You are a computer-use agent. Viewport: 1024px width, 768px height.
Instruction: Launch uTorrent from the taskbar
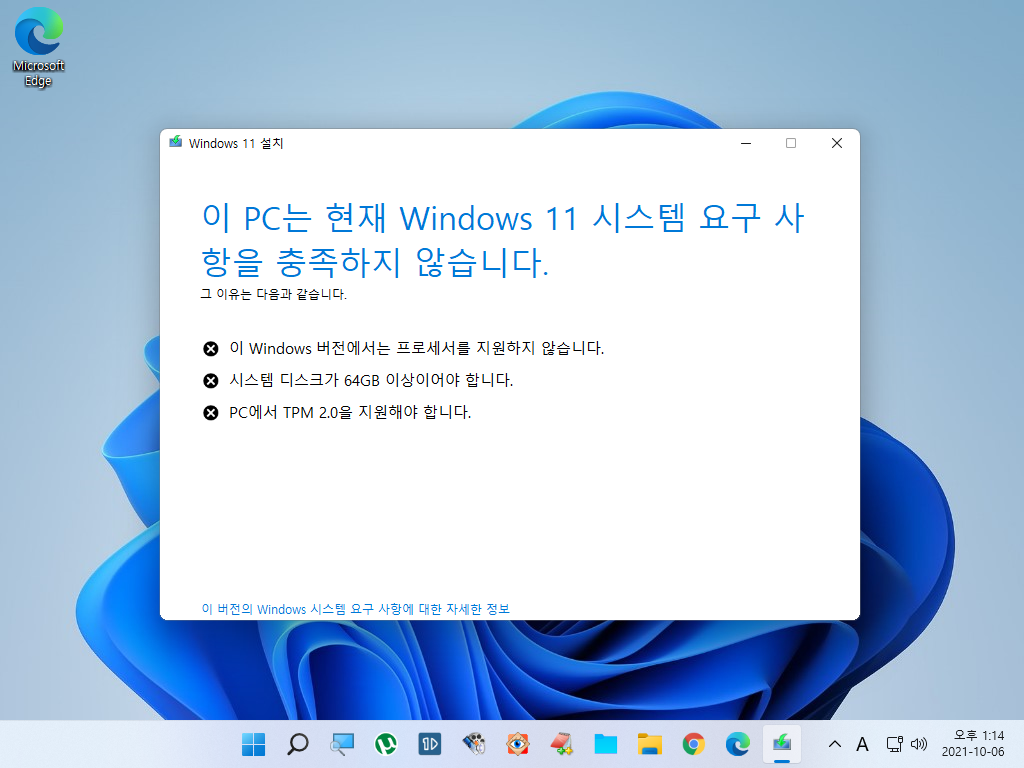point(386,744)
